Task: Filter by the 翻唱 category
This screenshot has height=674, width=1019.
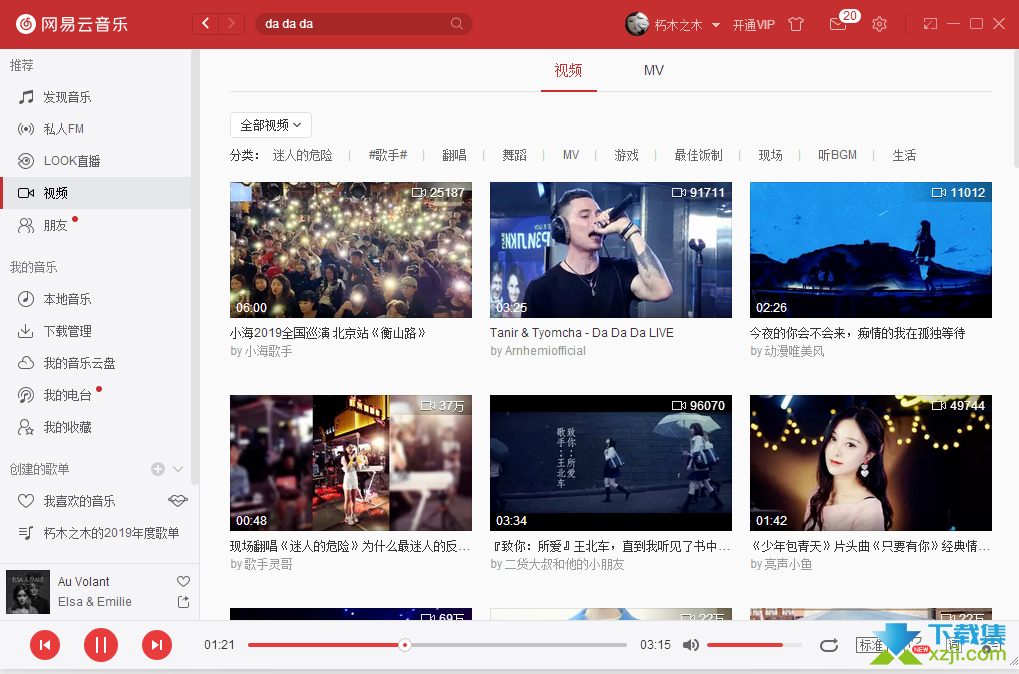Action: click(454, 155)
